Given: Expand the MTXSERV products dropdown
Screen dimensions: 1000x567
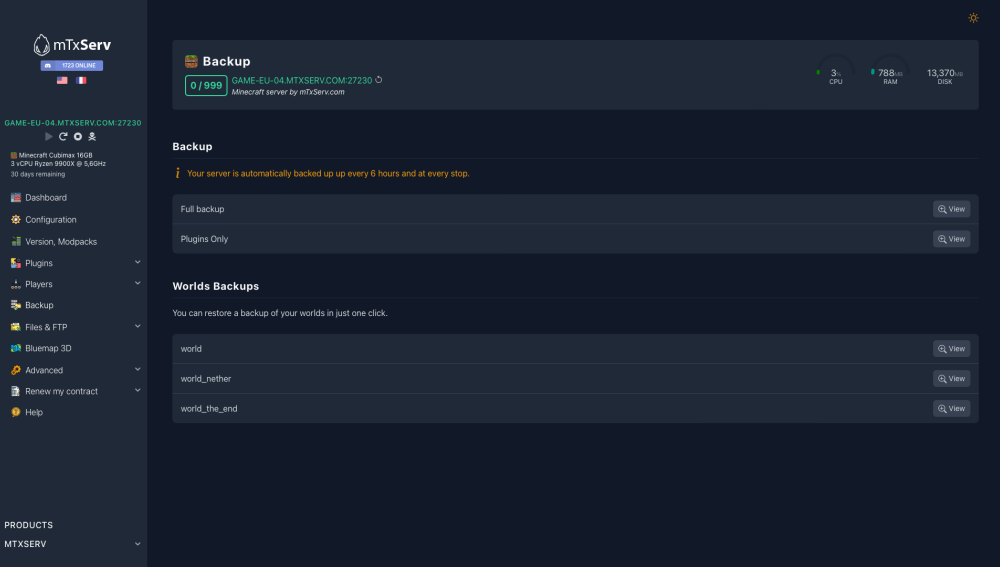Looking at the screenshot, I should 137,544.
